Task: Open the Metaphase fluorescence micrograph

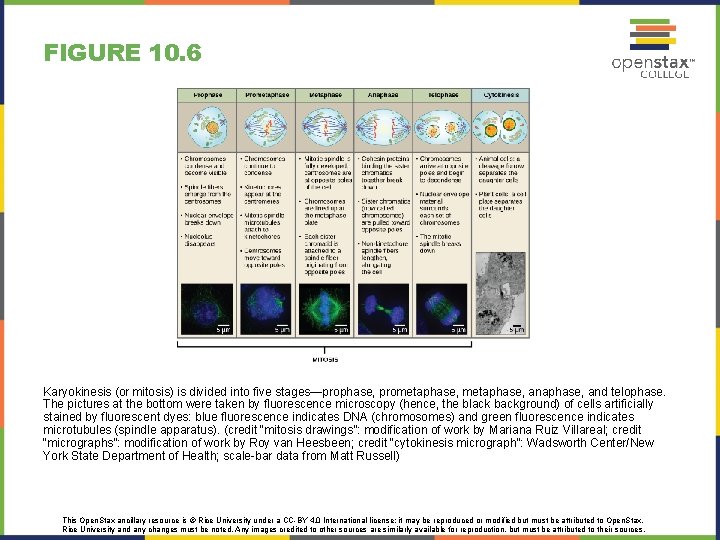Action: 324,309
